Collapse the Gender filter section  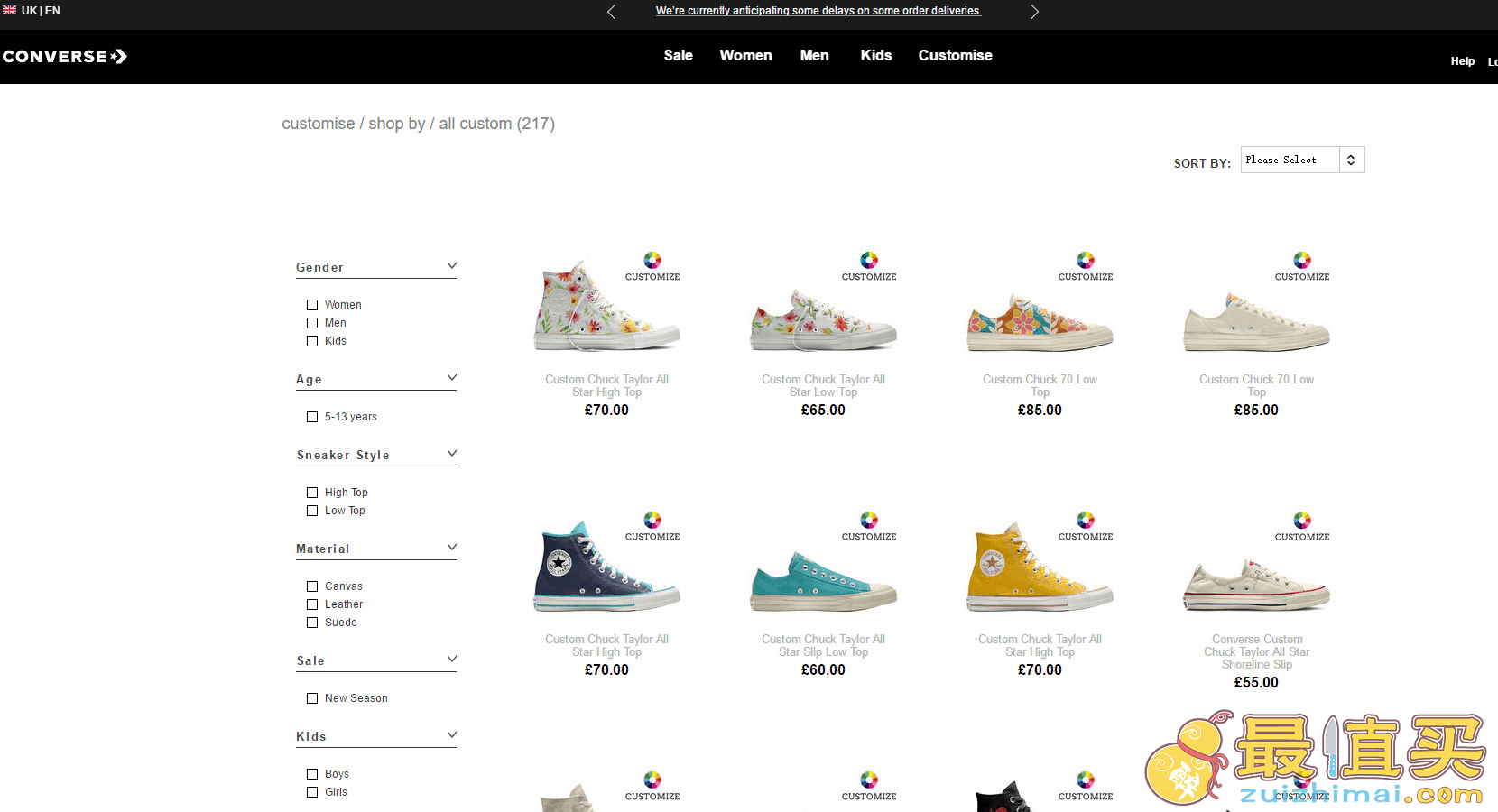(x=452, y=266)
